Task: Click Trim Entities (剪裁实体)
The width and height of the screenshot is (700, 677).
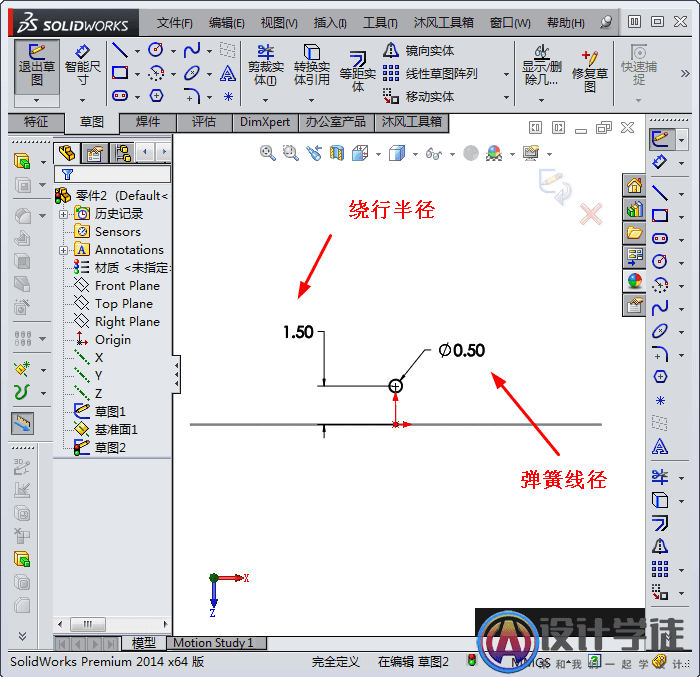Action: 266,65
